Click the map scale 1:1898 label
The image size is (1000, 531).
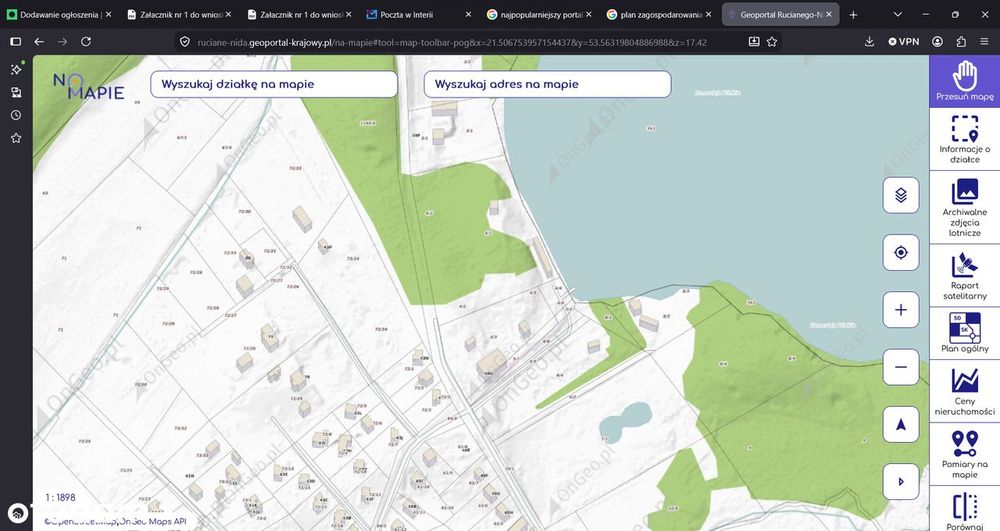[60, 497]
